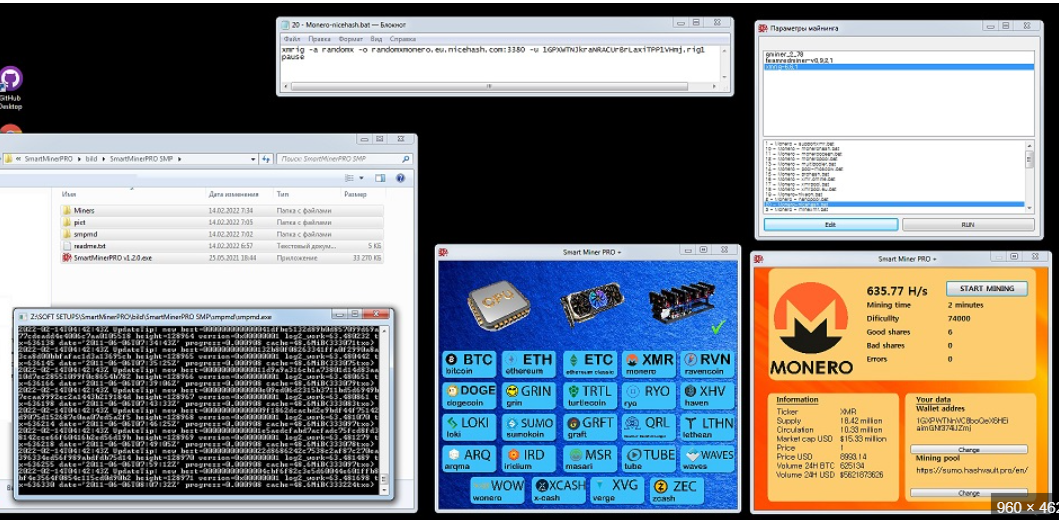Open the Explorer view options dropdown arrow

pyautogui.click(x=361, y=178)
